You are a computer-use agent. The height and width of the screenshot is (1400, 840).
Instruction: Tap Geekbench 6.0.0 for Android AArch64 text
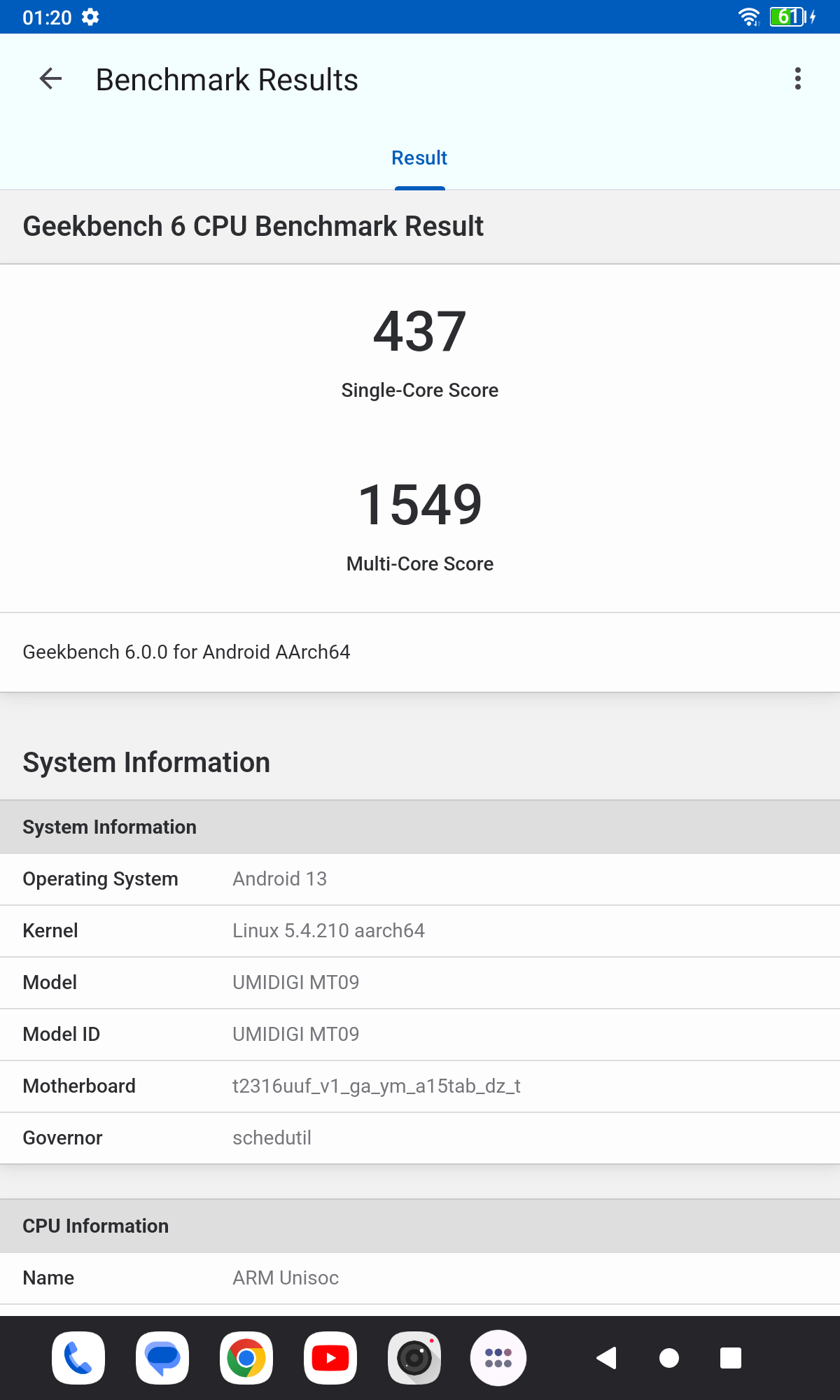186,652
